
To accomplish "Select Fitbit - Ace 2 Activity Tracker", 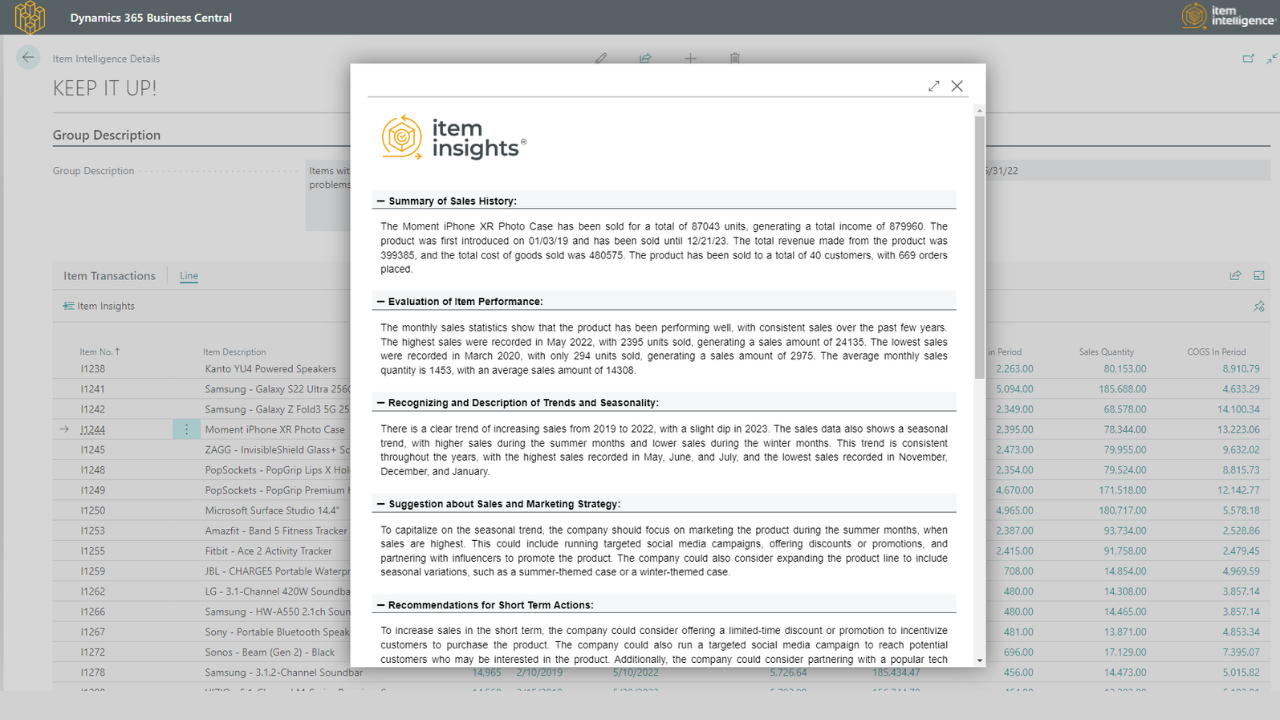I will [268, 551].
